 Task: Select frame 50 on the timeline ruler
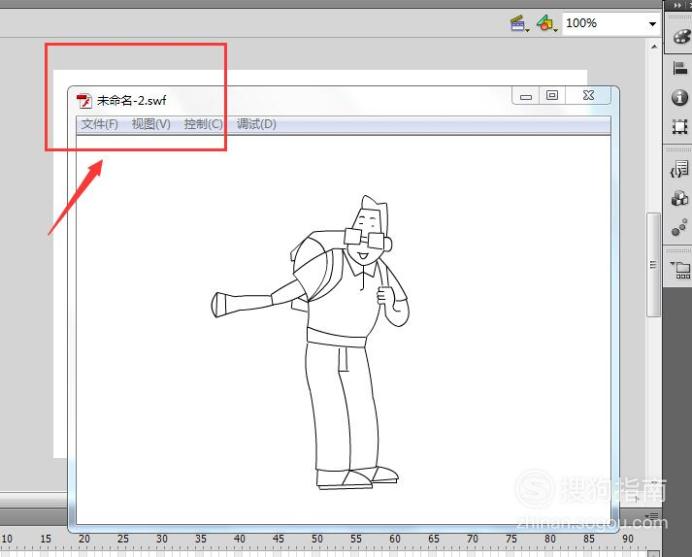pyautogui.click(x=317, y=539)
